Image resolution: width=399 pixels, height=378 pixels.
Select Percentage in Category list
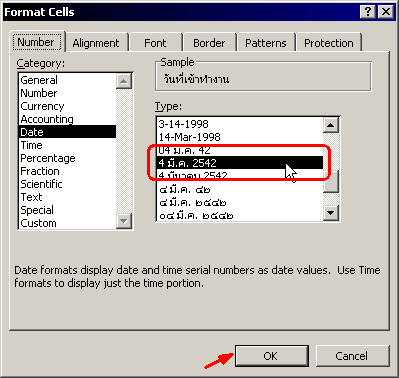(x=48, y=158)
